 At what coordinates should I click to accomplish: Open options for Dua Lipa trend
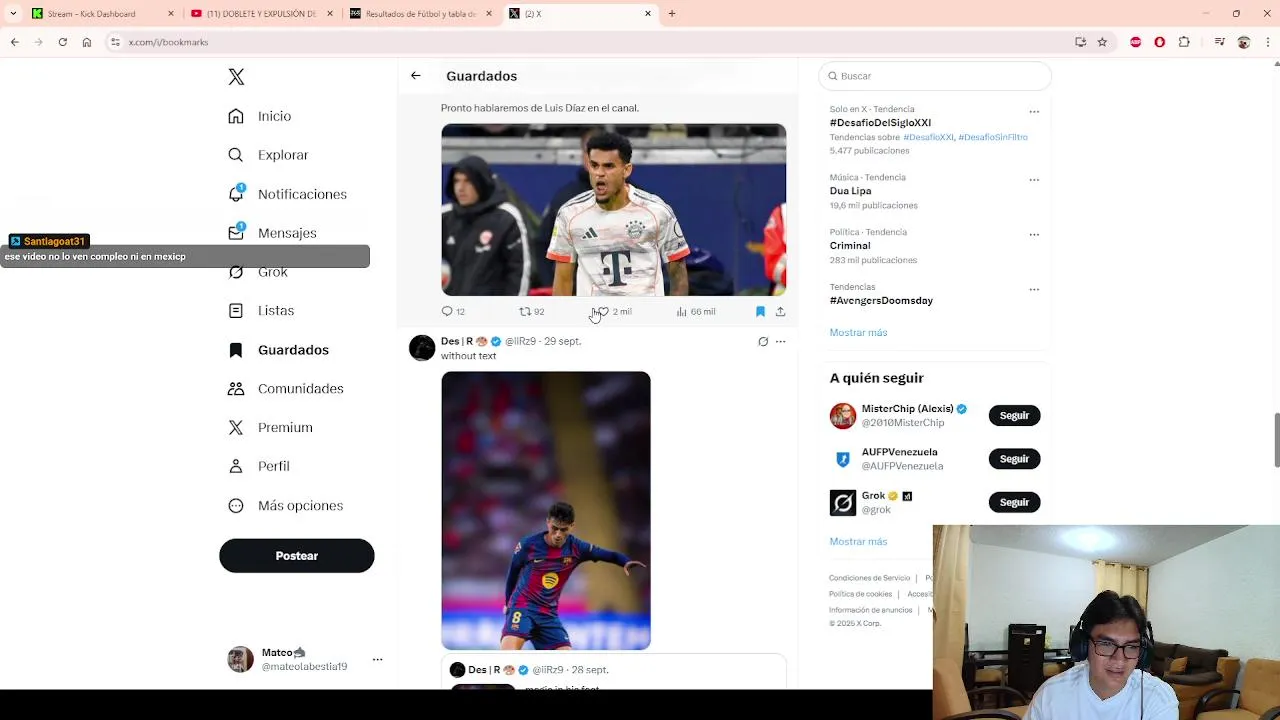coord(1034,180)
